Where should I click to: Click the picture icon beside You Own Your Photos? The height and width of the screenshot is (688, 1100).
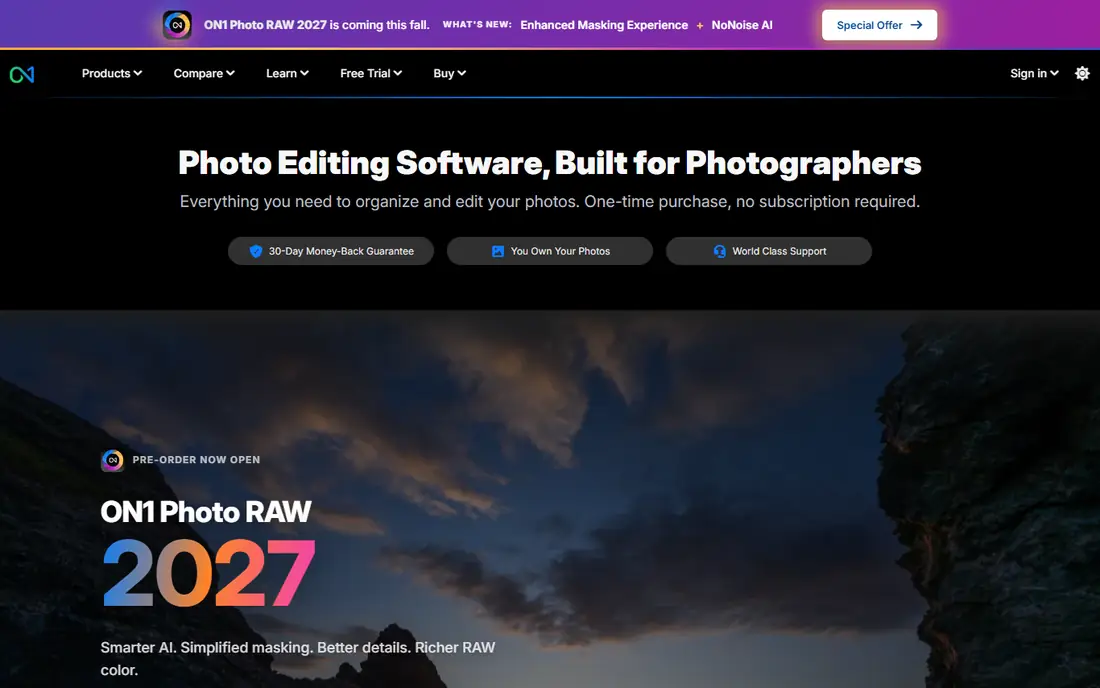point(498,251)
